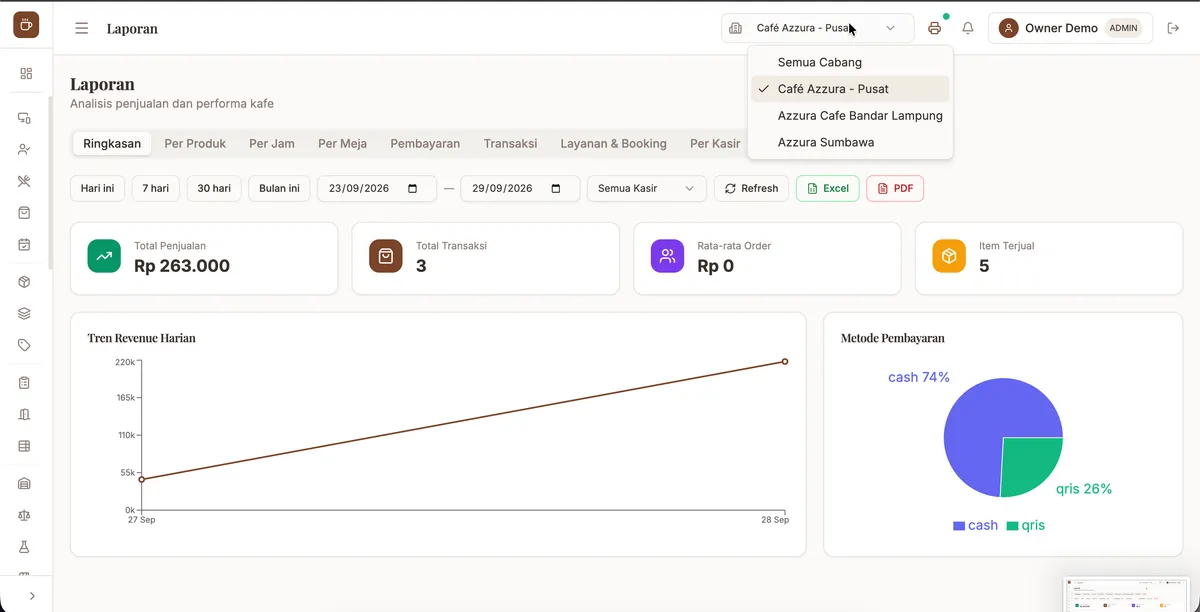This screenshot has height=612, width=1200.
Task: Open the stacked layers sidebar icon
Action: click(x=25, y=314)
